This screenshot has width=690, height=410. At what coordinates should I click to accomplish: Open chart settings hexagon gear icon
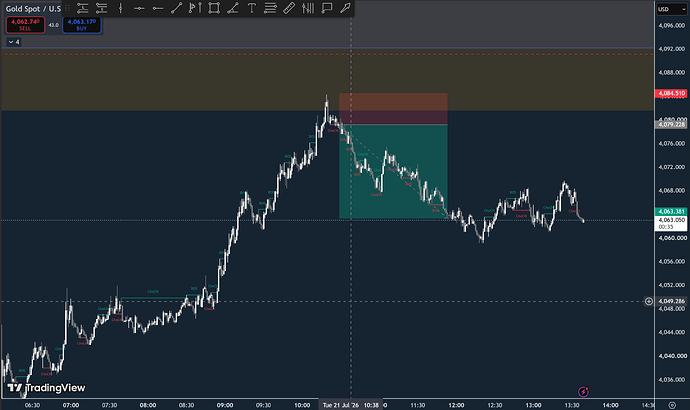[672, 405]
